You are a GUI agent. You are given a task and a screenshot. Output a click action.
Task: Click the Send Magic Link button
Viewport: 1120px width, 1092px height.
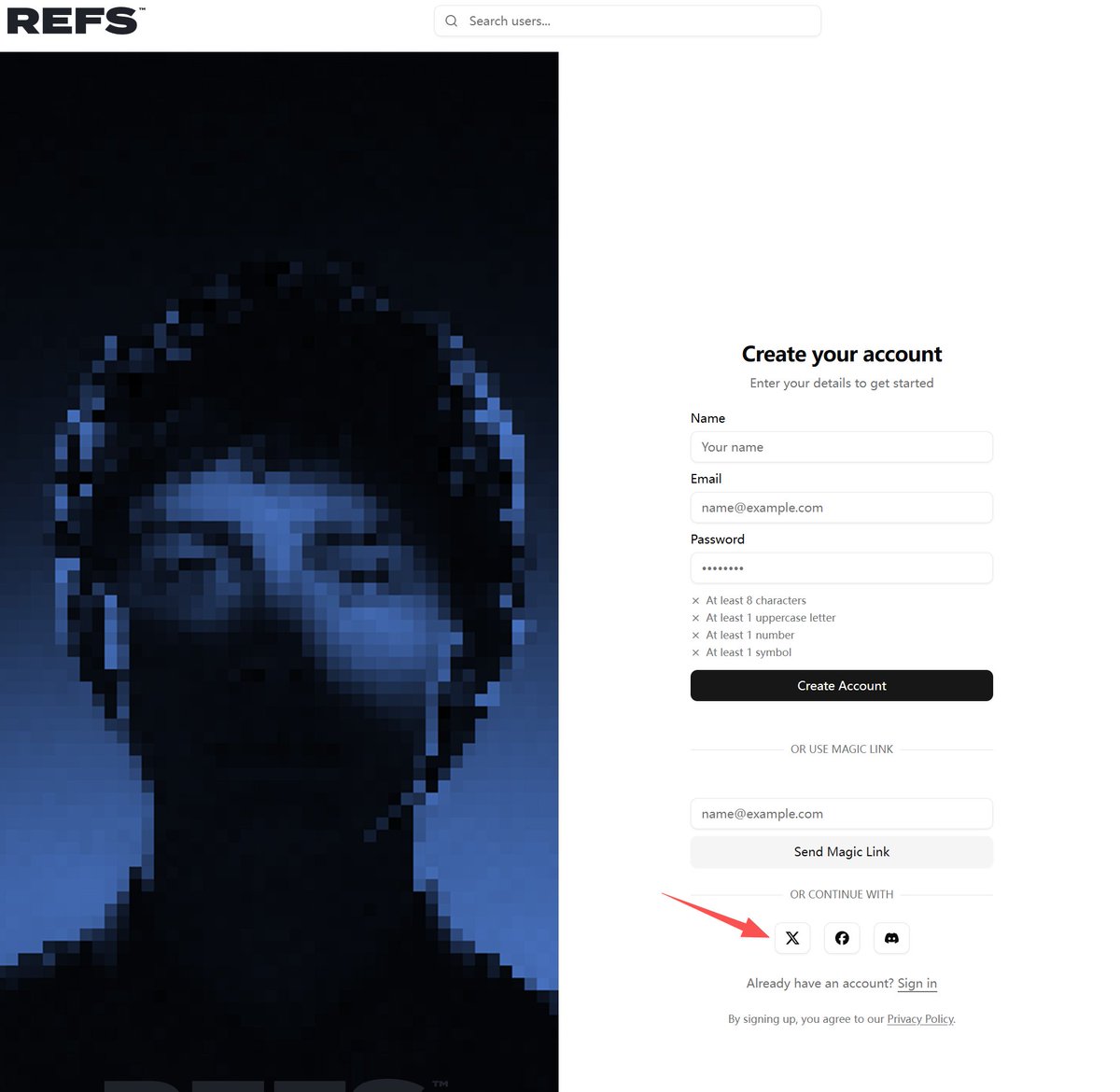[x=842, y=852]
